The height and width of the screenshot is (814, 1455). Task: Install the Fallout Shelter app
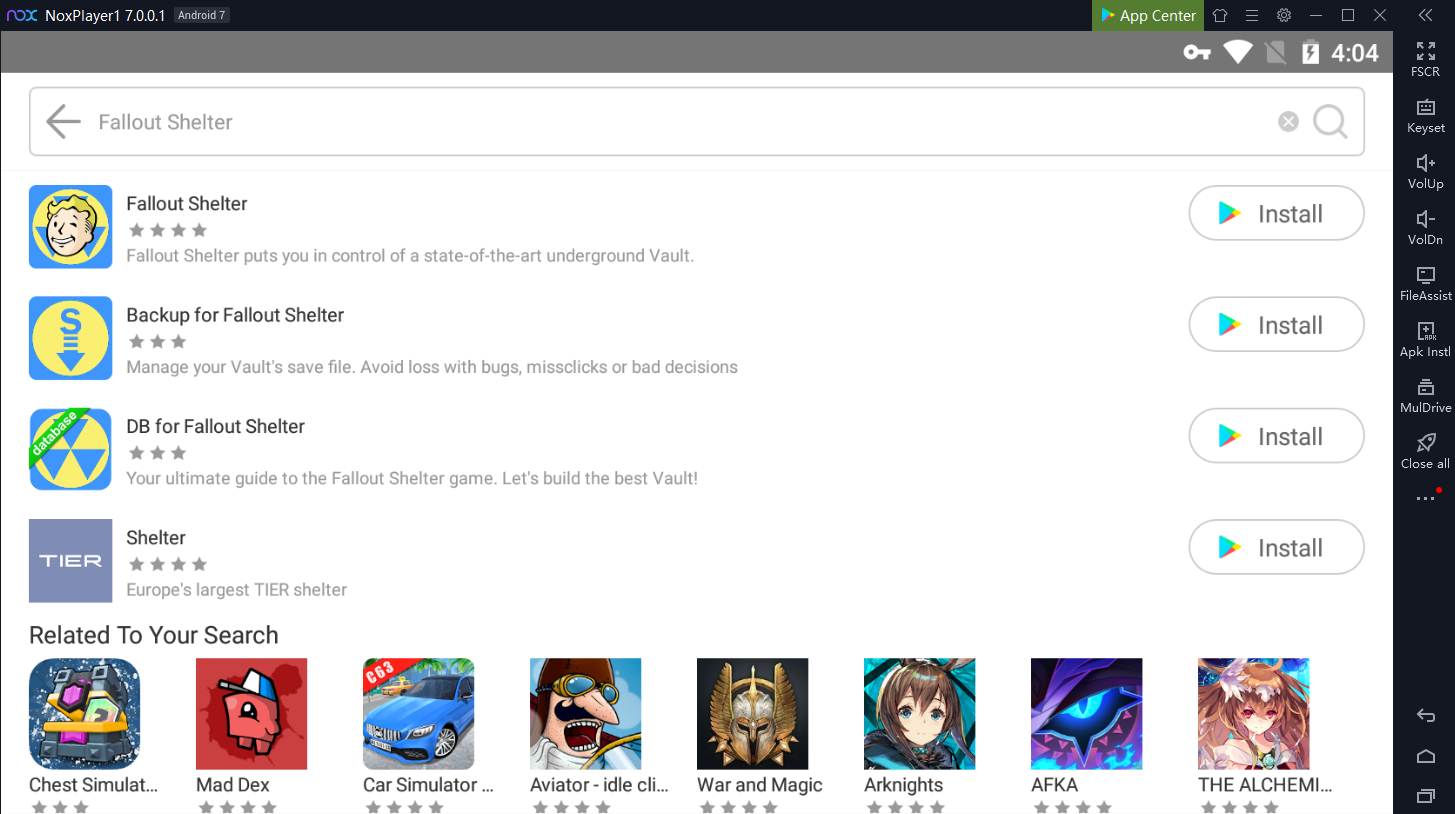pos(1276,213)
